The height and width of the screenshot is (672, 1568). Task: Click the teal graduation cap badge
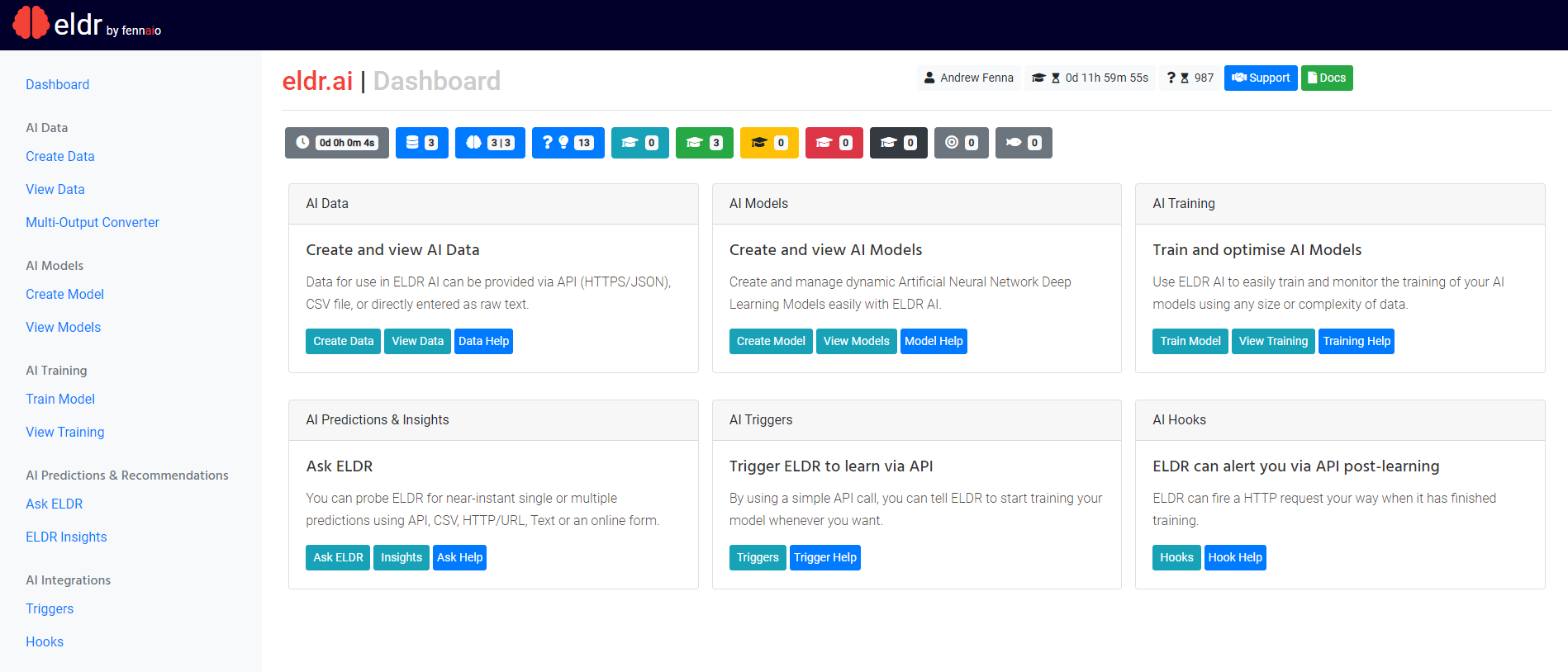point(640,143)
